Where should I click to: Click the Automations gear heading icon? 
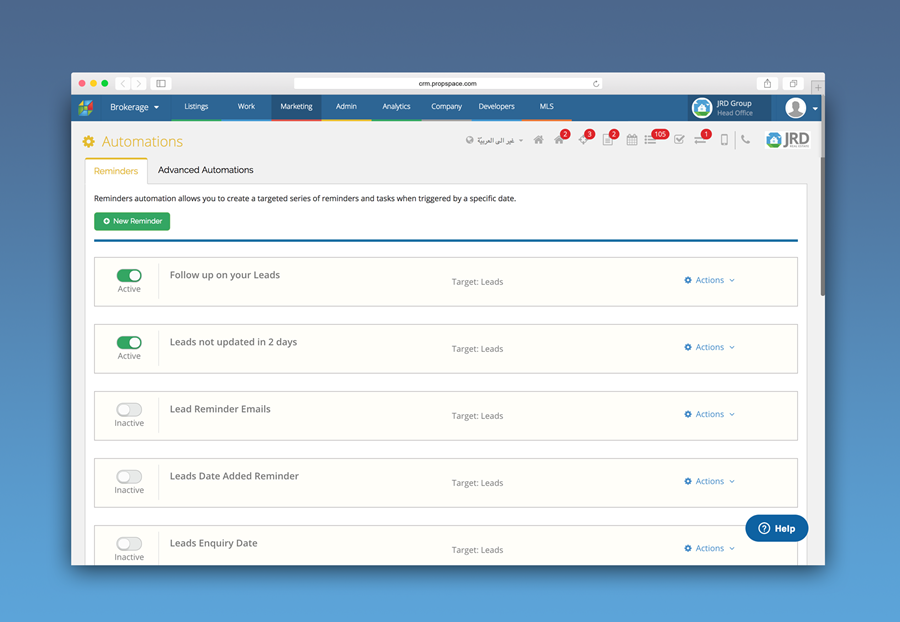pyautogui.click(x=88, y=141)
